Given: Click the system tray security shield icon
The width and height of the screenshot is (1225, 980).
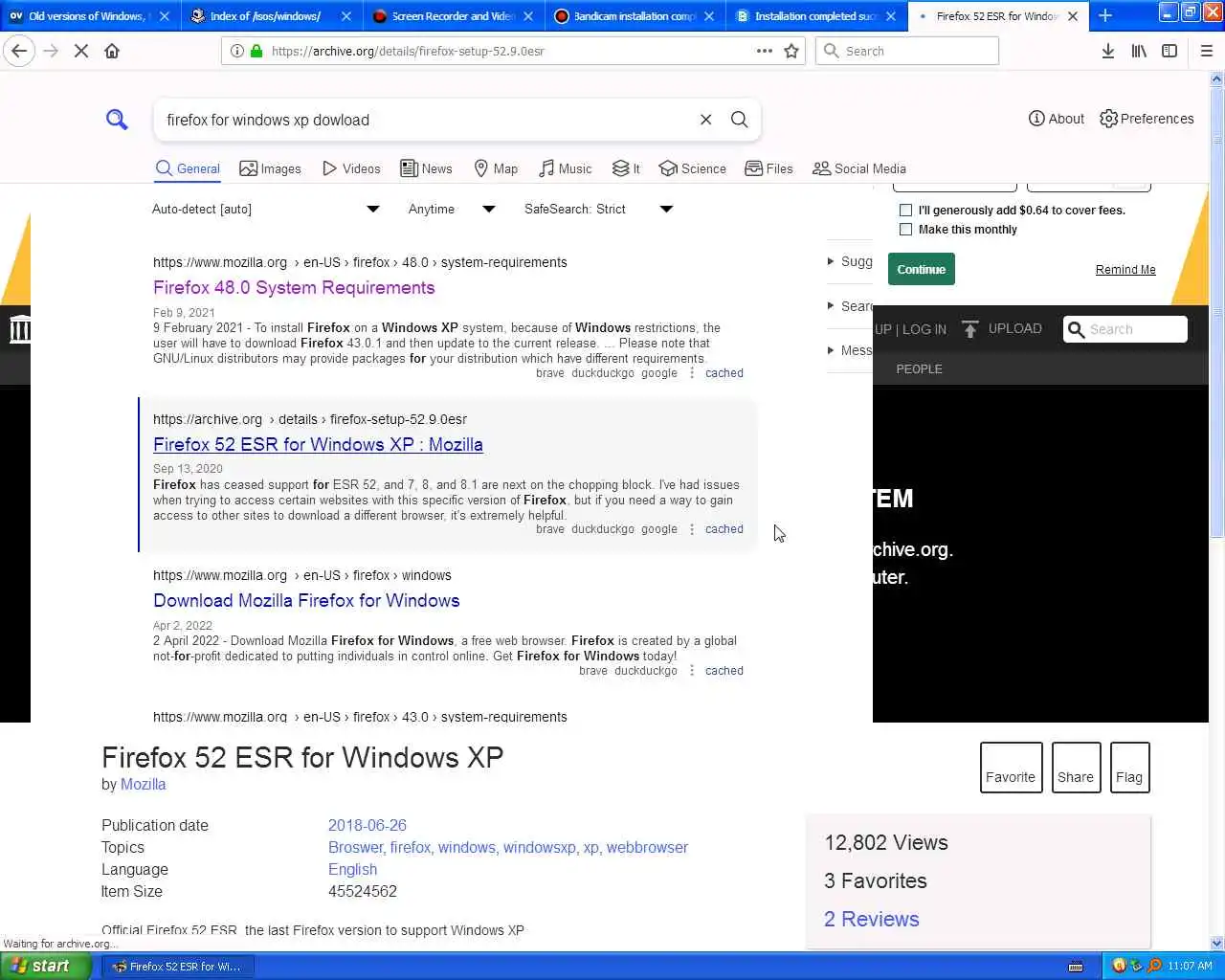Looking at the screenshot, I should click(1119, 966).
